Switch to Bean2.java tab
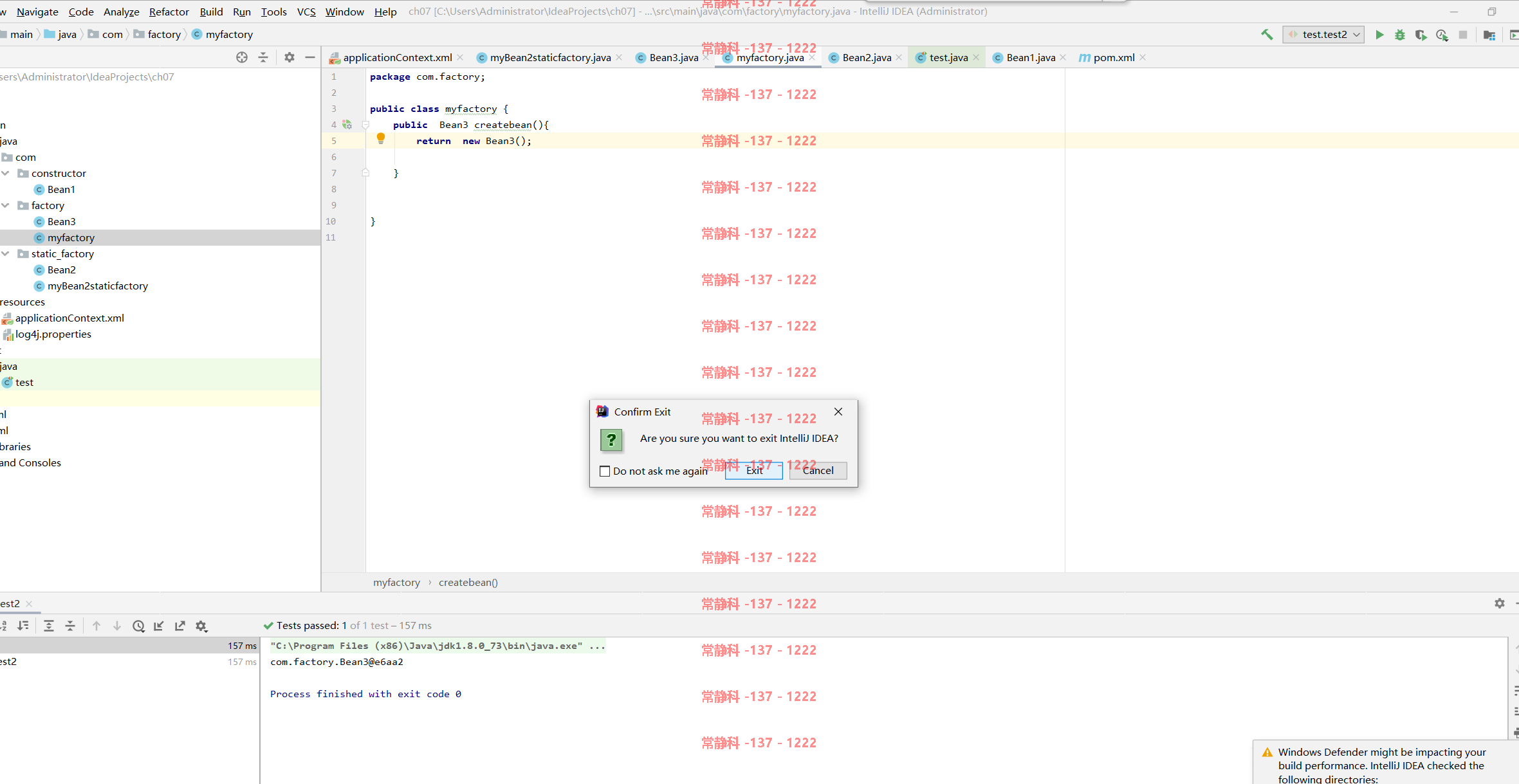1519x784 pixels. point(866,57)
